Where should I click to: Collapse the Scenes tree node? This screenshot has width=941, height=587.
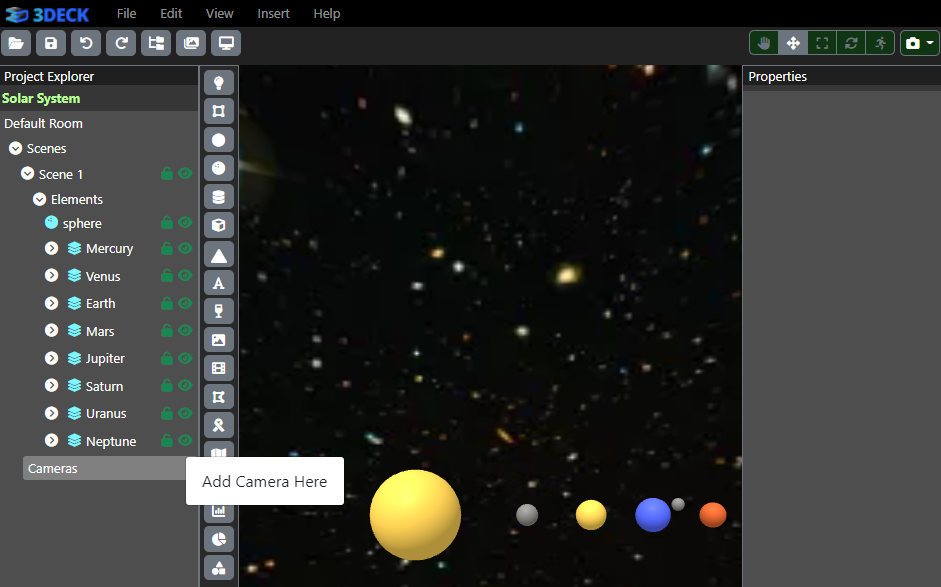[x=15, y=148]
